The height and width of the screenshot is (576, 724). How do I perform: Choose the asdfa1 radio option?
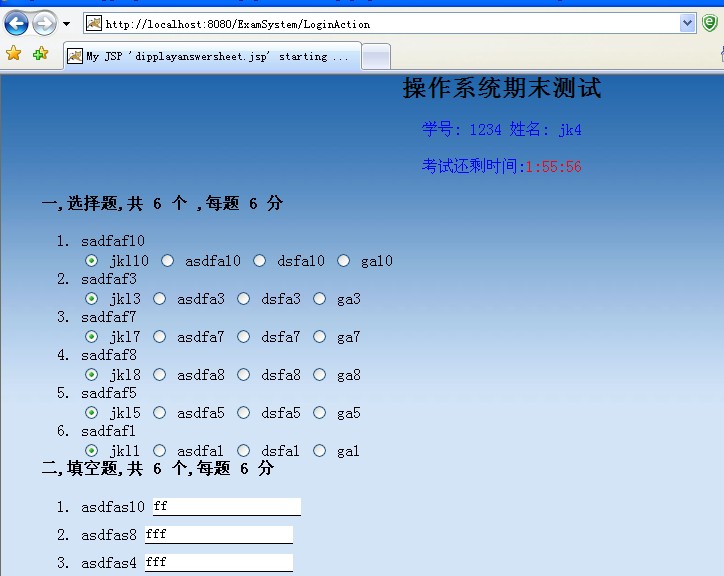click(x=159, y=450)
